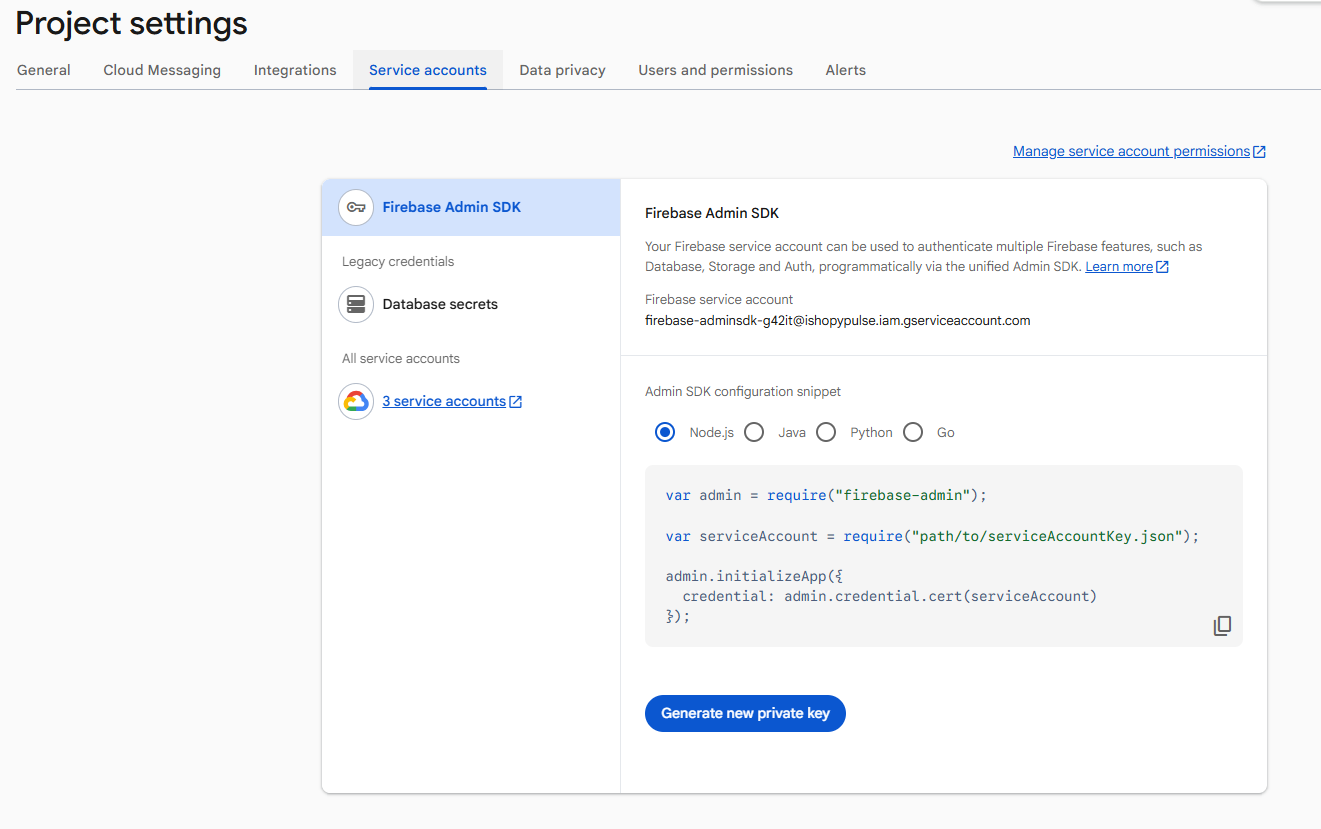Select the Python radio button

click(826, 433)
